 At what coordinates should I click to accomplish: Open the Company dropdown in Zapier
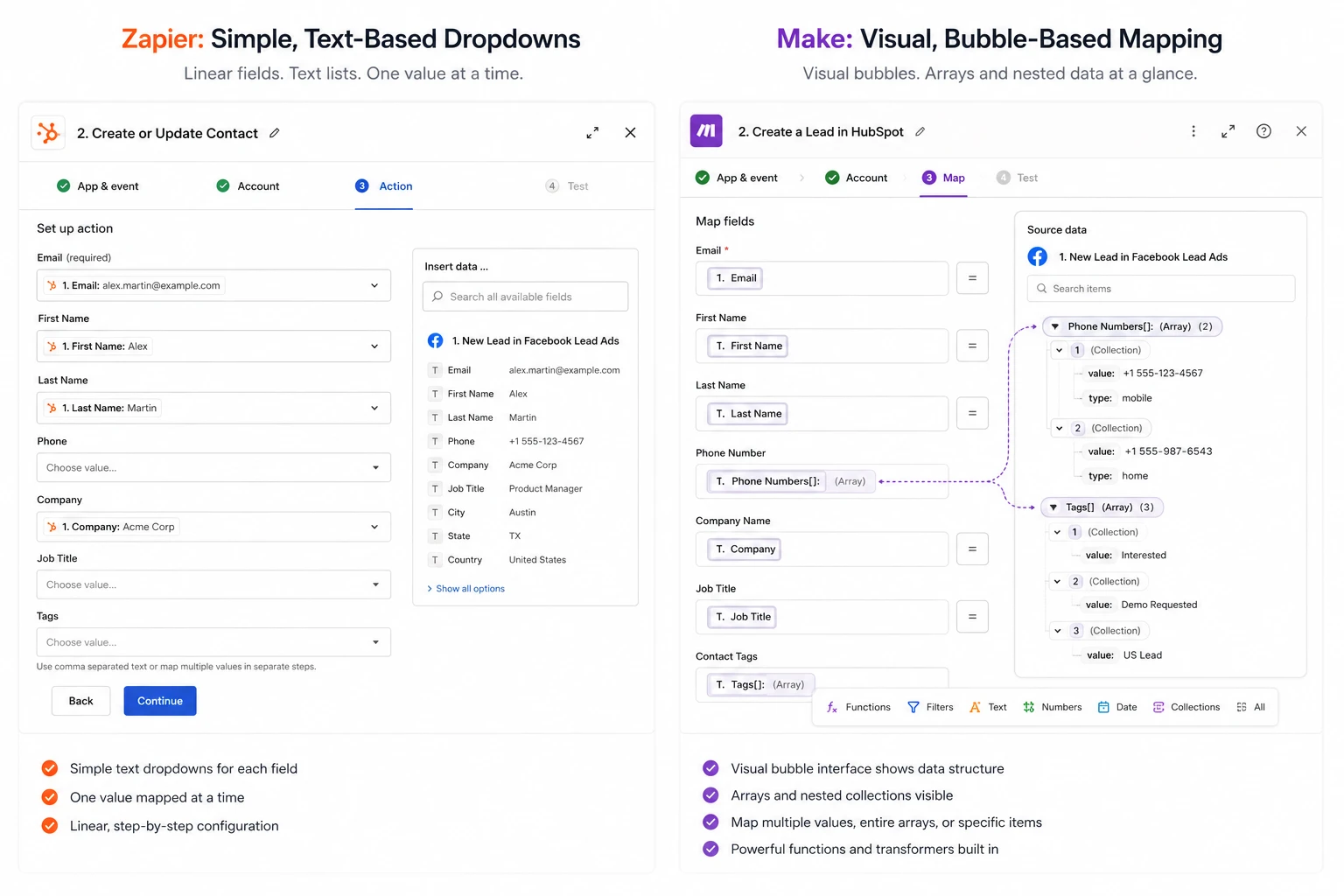pyautogui.click(x=213, y=527)
